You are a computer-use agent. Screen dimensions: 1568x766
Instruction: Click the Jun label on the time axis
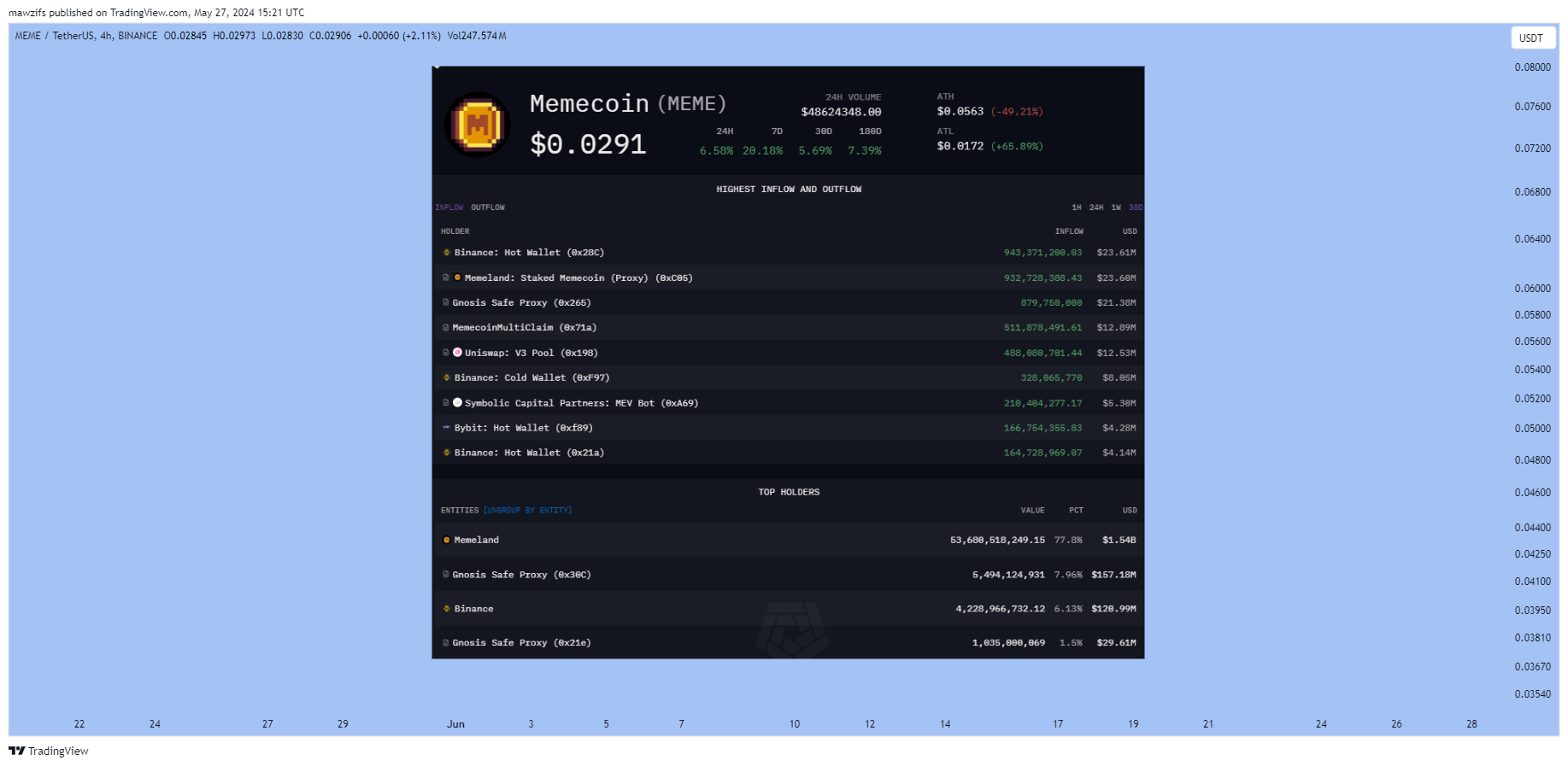coord(455,724)
